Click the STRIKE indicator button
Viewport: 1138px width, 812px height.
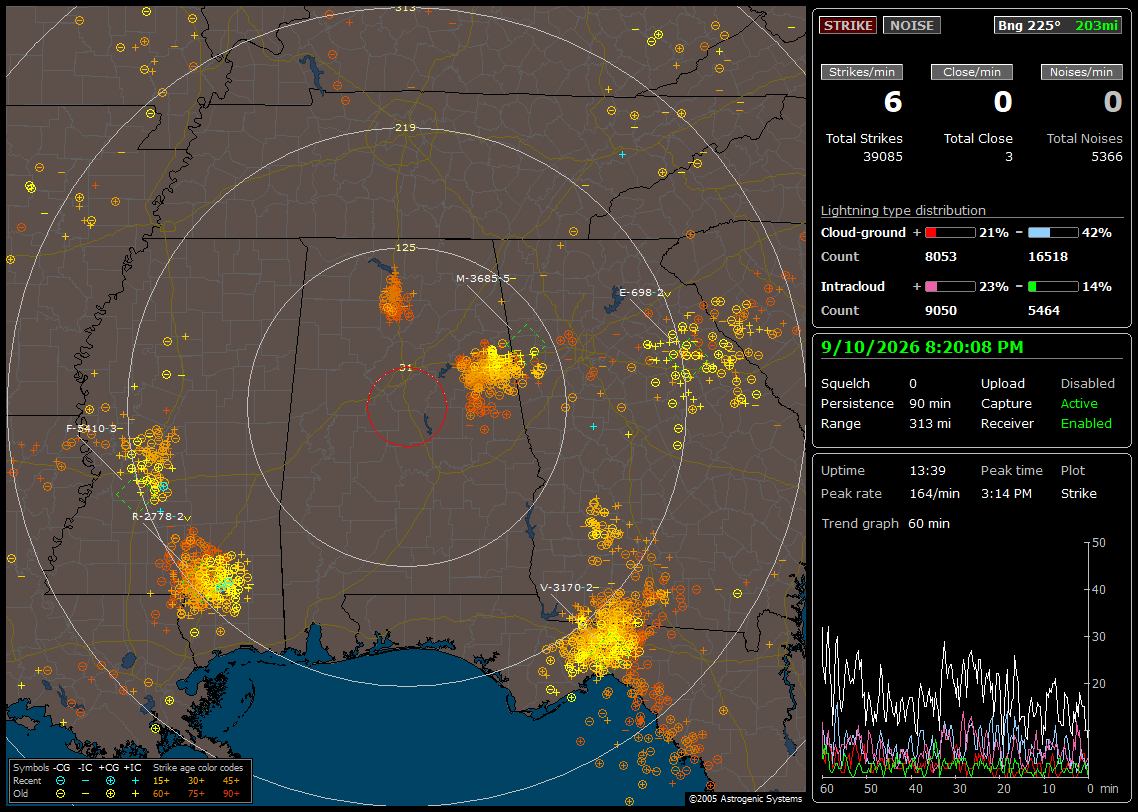click(x=848, y=25)
